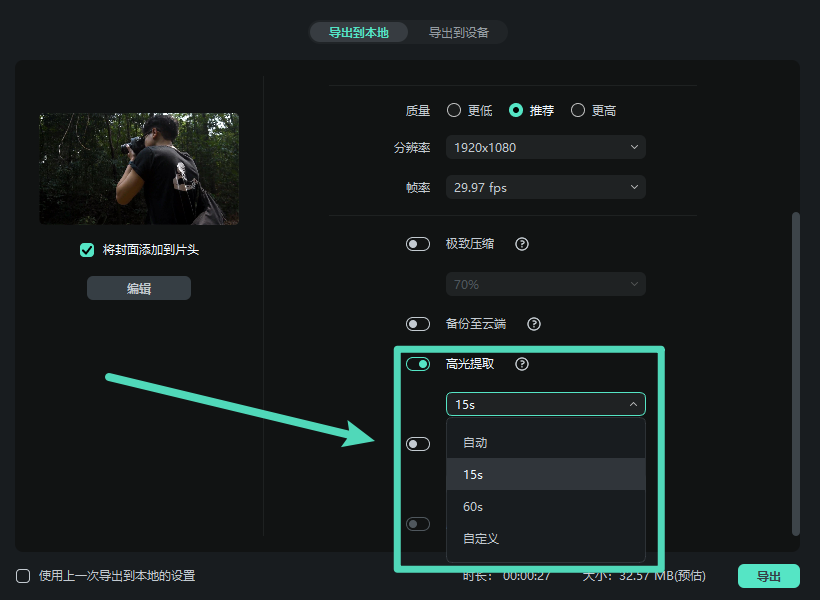Uncheck 将封面添加到片头 cover option
The width and height of the screenshot is (820, 600).
point(87,250)
